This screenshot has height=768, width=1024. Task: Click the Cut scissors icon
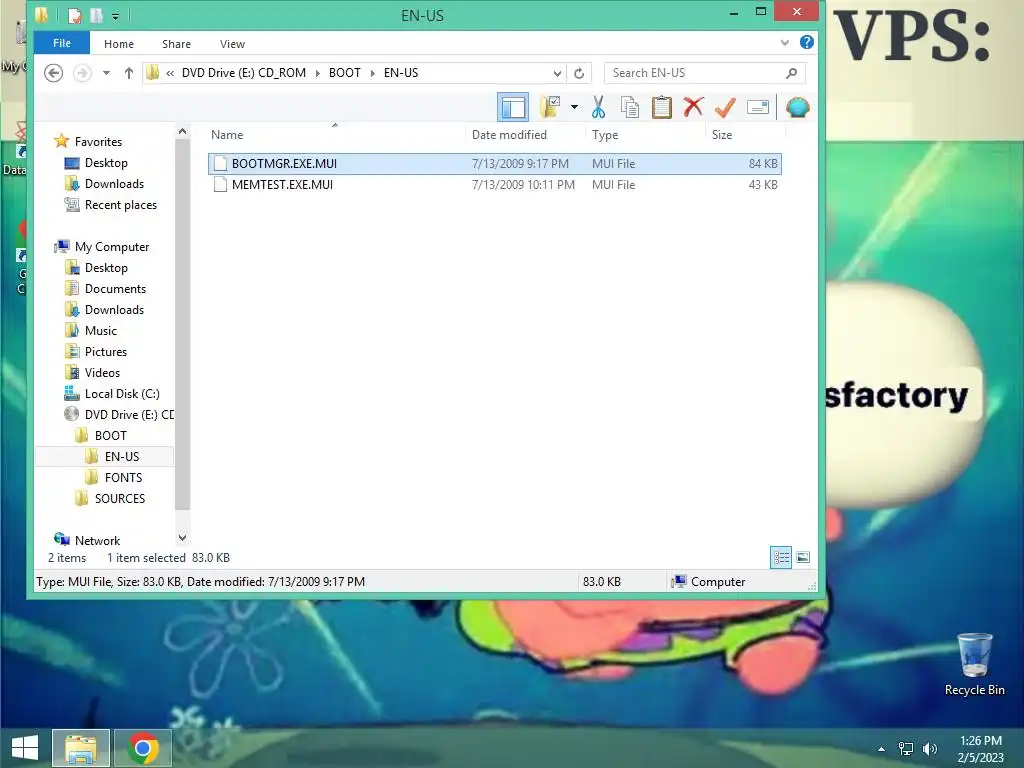pos(598,107)
